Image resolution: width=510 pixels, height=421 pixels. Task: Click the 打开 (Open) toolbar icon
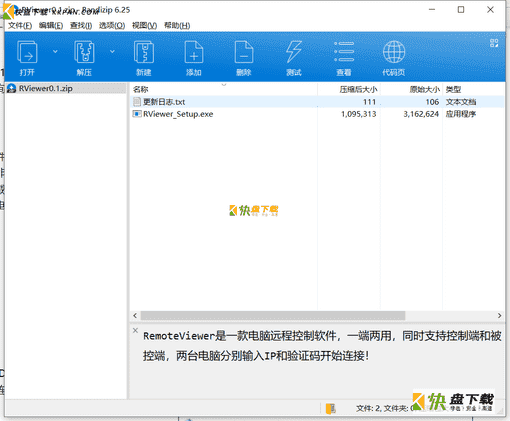[27, 52]
